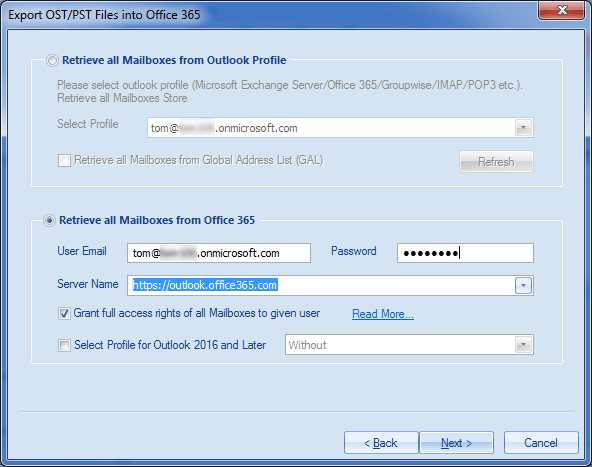This screenshot has height=467, width=592.
Task: Enable Select Profile for Outlook 2016 and Later
Action: pyautogui.click(x=64, y=345)
